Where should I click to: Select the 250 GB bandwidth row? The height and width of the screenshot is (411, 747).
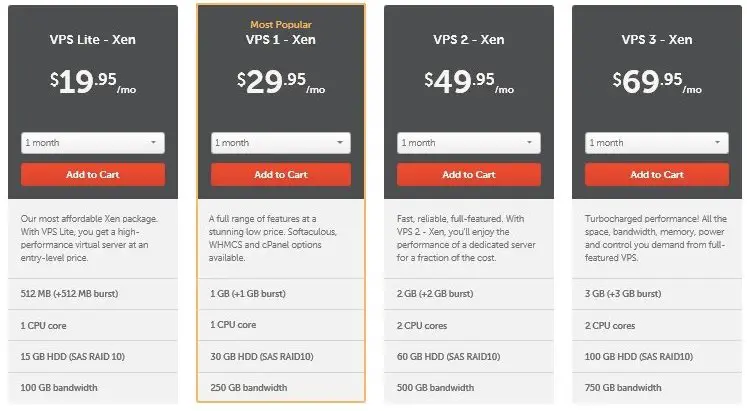(281, 388)
